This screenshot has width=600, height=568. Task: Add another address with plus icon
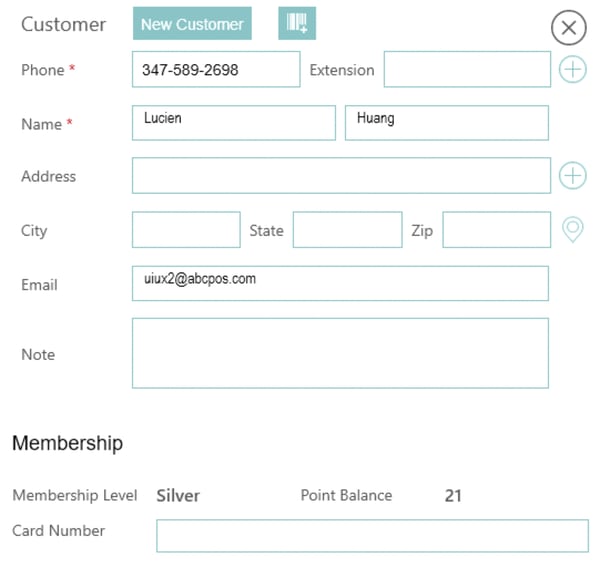[572, 176]
